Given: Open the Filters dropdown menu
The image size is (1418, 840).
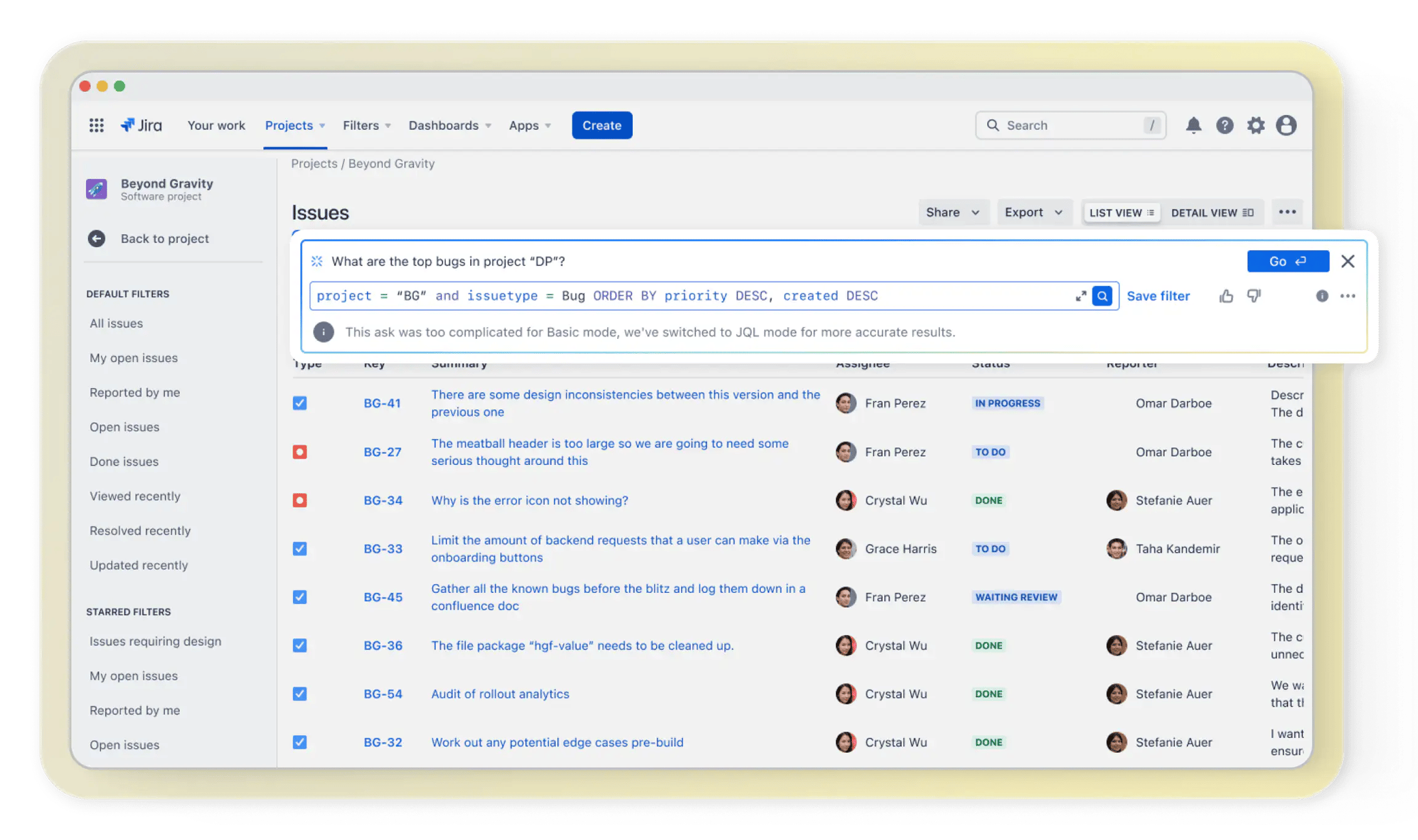Looking at the screenshot, I should click(367, 125).
